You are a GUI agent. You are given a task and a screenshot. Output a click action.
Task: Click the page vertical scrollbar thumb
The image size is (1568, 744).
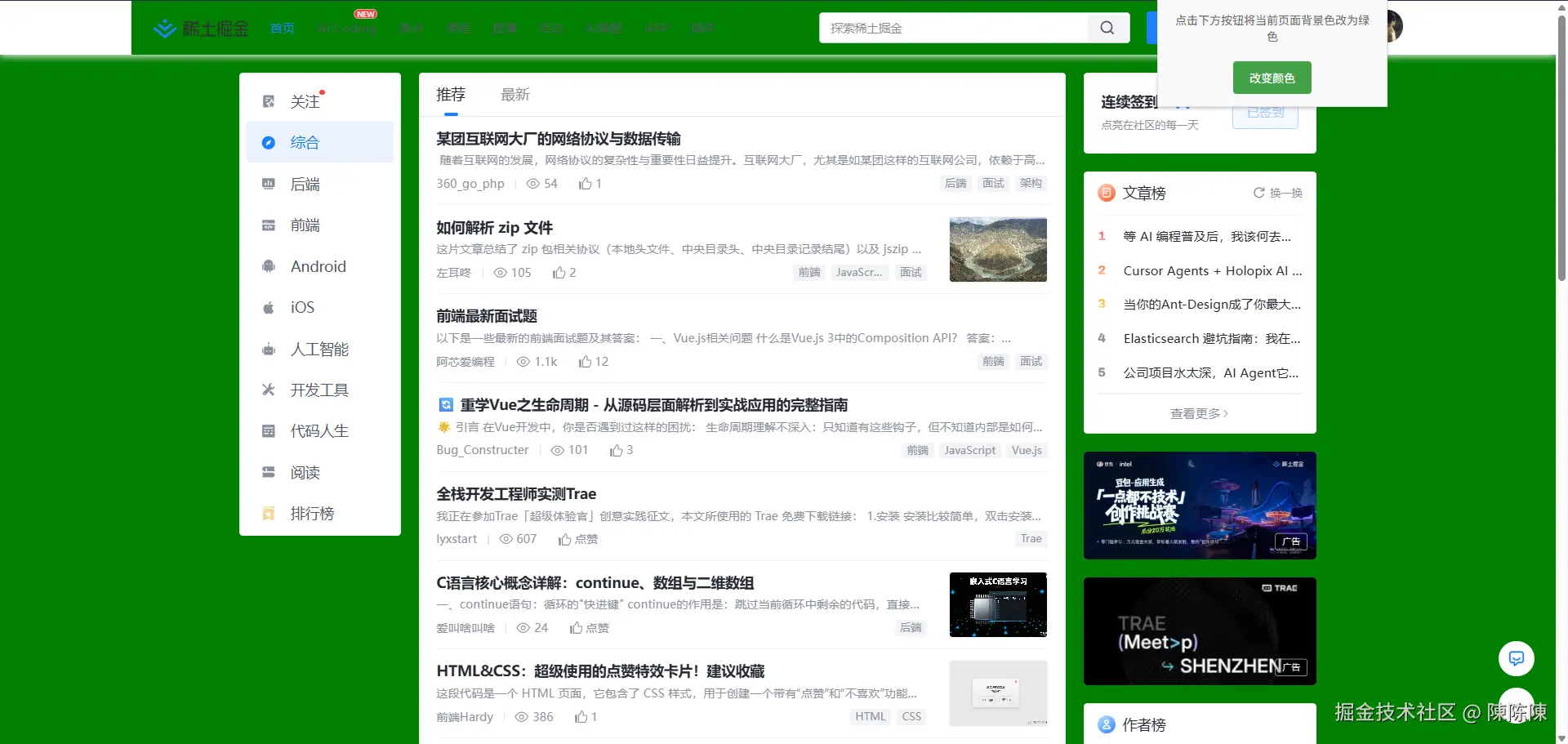[x=1561, y=147]
